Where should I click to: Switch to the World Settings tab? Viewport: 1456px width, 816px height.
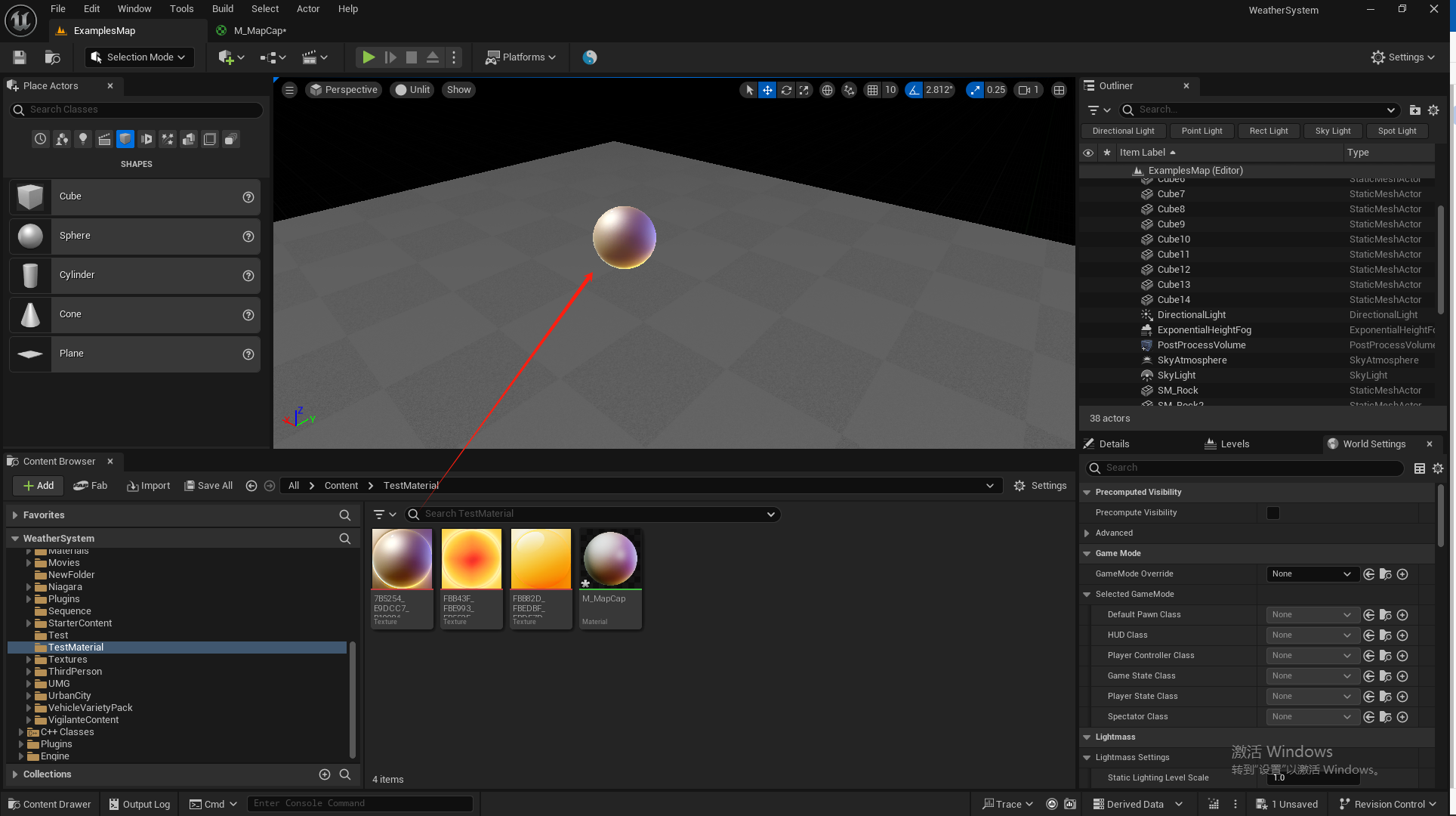pyautogui.click(x=1373, y=444)
